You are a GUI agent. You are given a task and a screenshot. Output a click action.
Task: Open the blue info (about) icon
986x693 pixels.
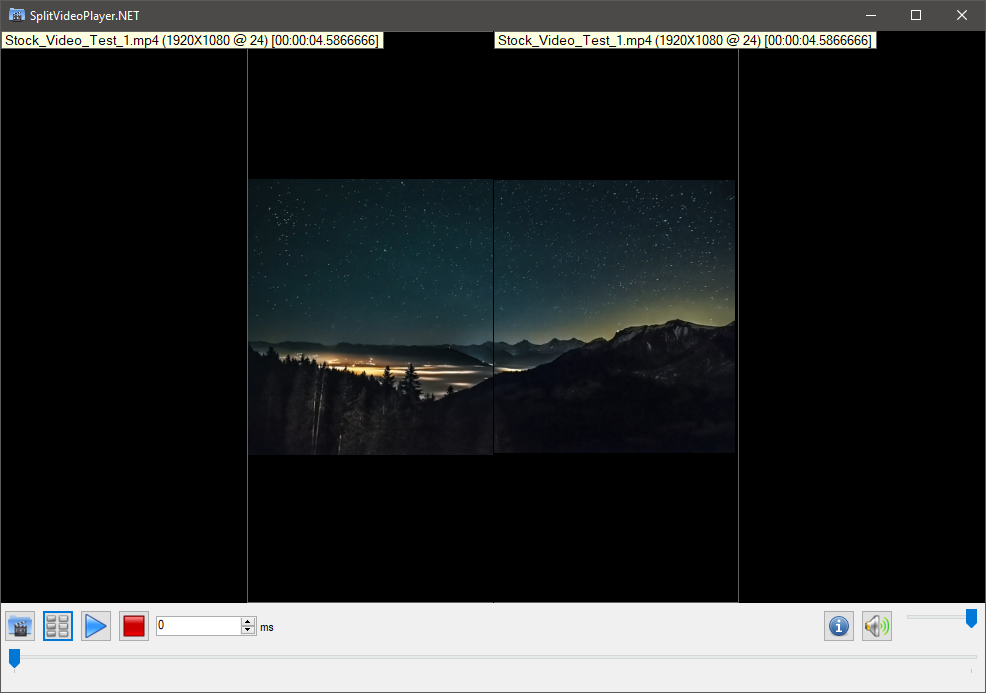839,627
